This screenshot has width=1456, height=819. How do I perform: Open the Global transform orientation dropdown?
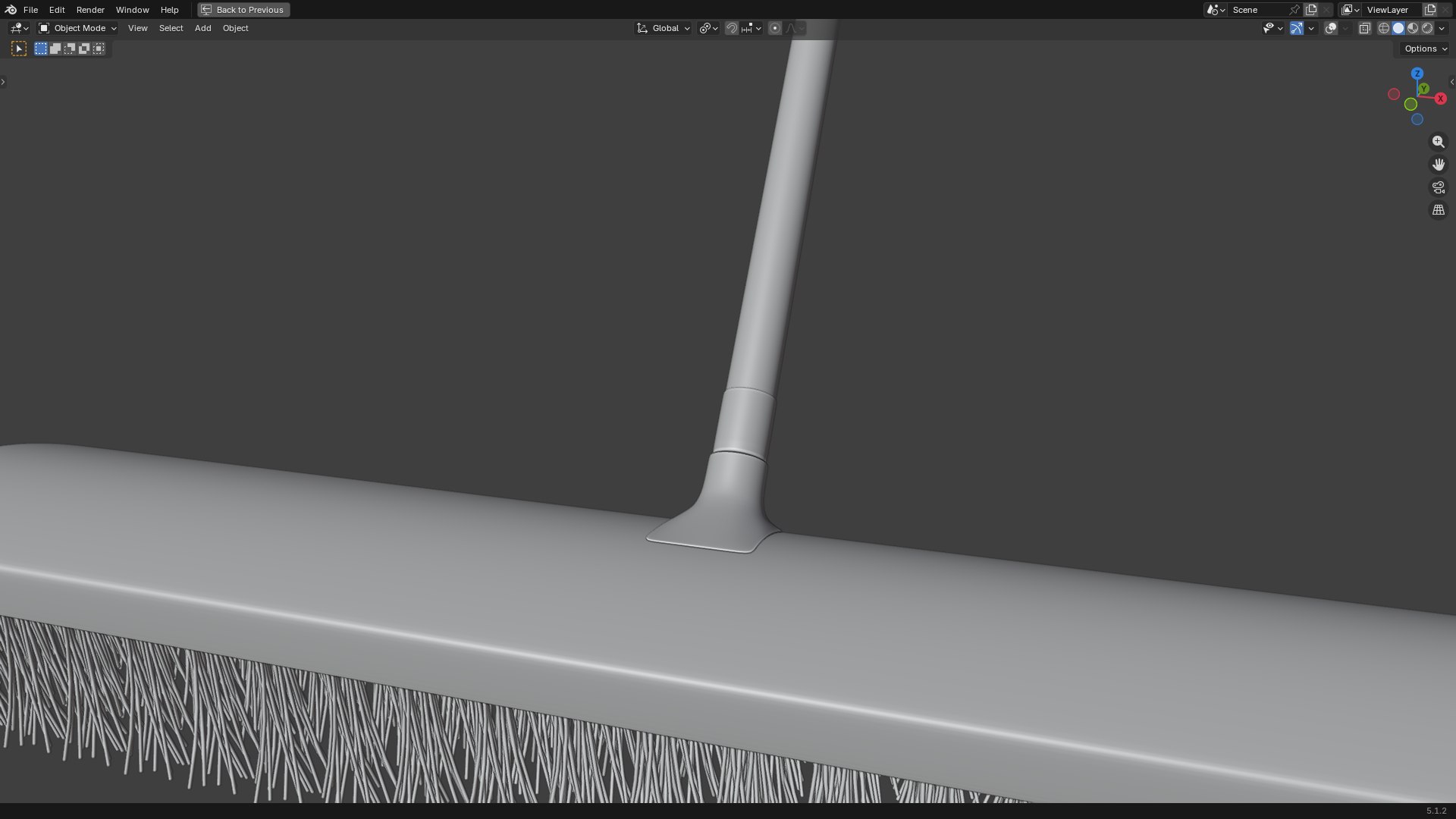coord(664,28)
